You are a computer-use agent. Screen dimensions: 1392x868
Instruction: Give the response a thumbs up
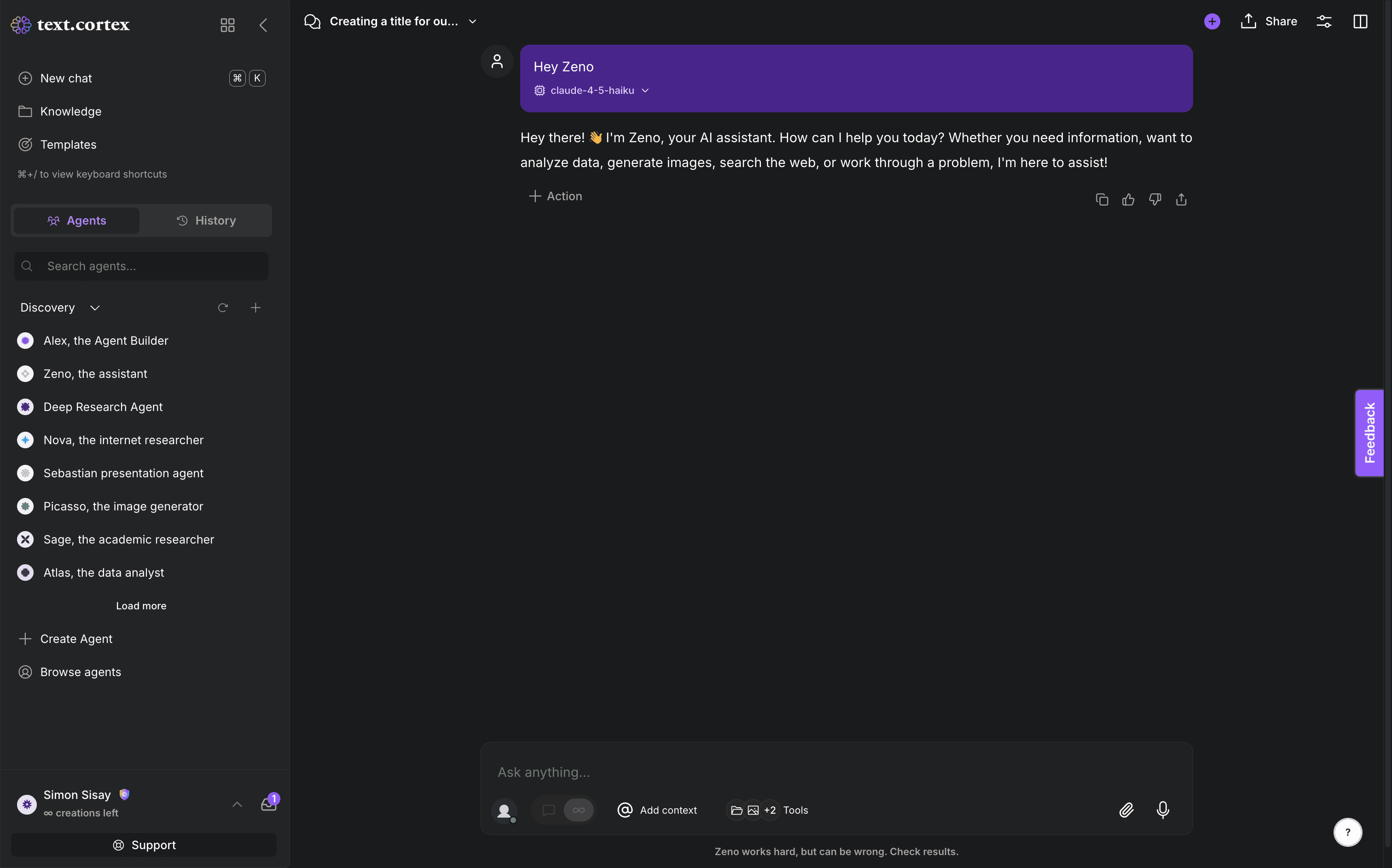pos(1128,199)
